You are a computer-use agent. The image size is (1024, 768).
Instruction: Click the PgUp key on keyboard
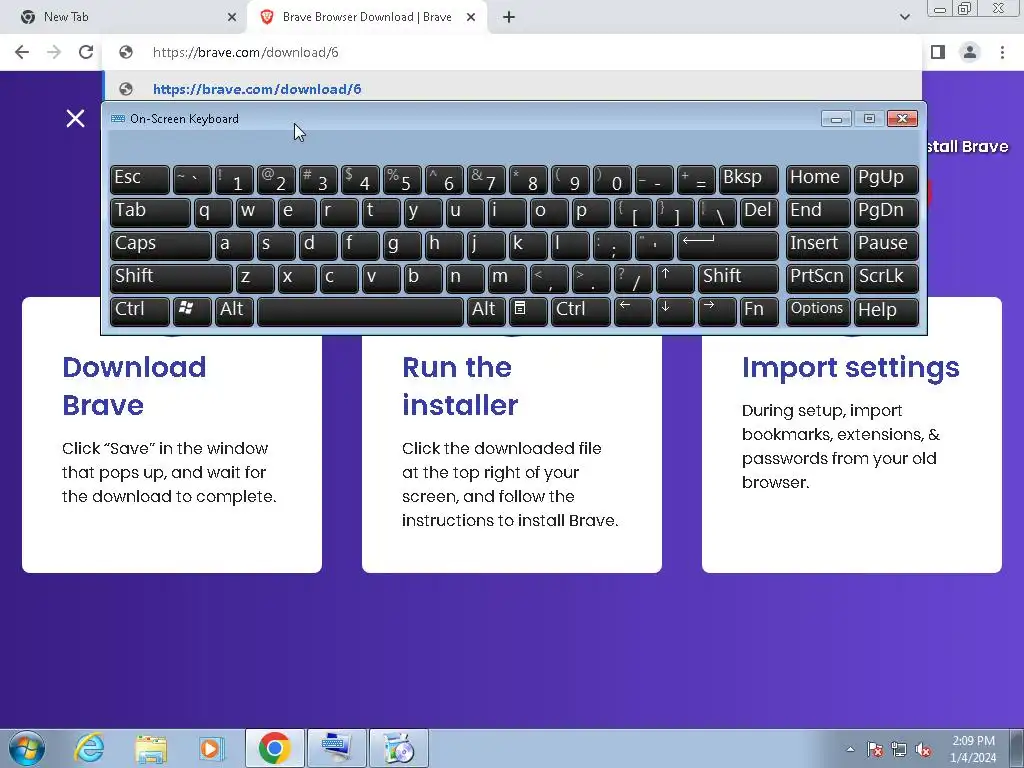point(886,179)
